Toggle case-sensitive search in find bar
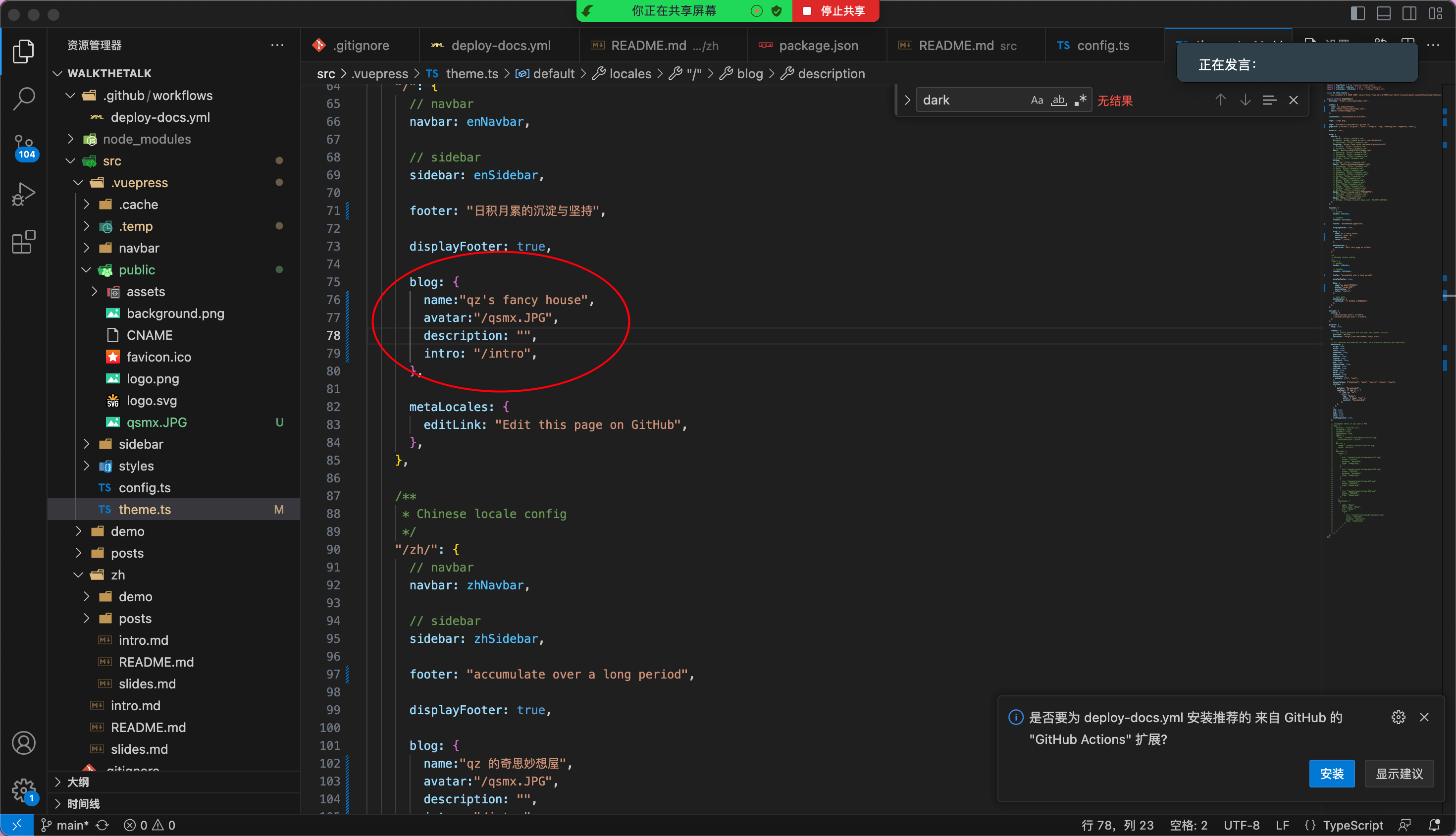Image resolution: width=1456 pixels, height=836 pixels. [1035, 99]
